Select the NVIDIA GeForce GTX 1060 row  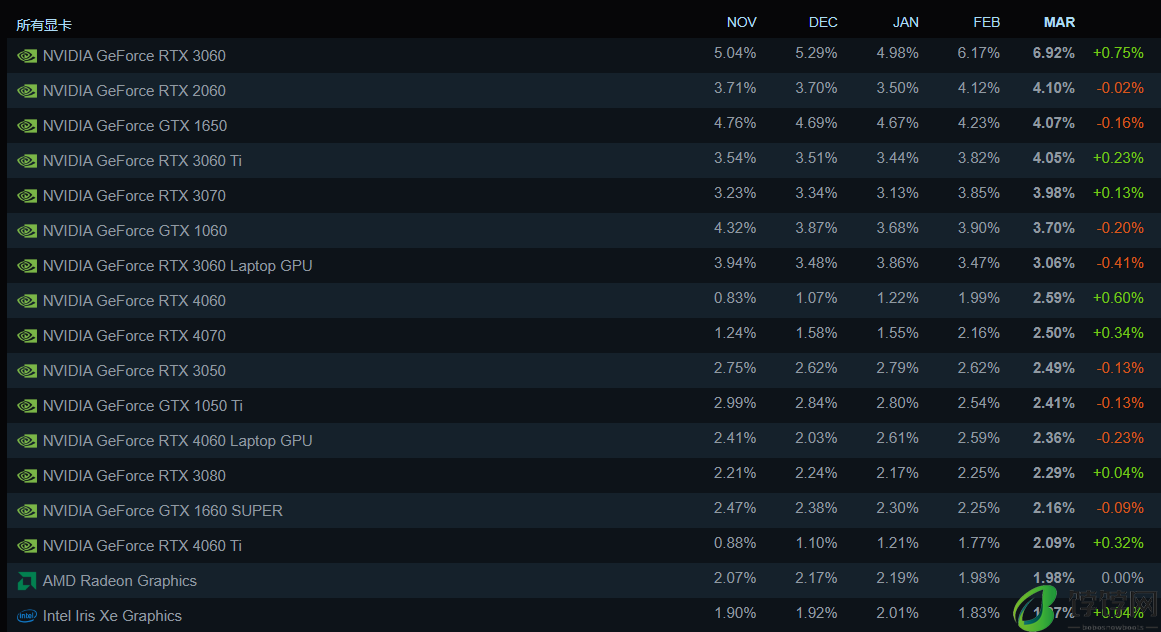[583, 230]
